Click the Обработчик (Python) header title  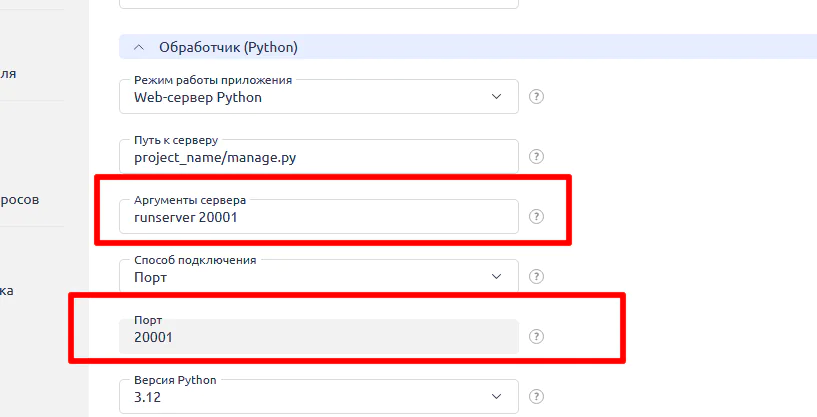(228, 47)
